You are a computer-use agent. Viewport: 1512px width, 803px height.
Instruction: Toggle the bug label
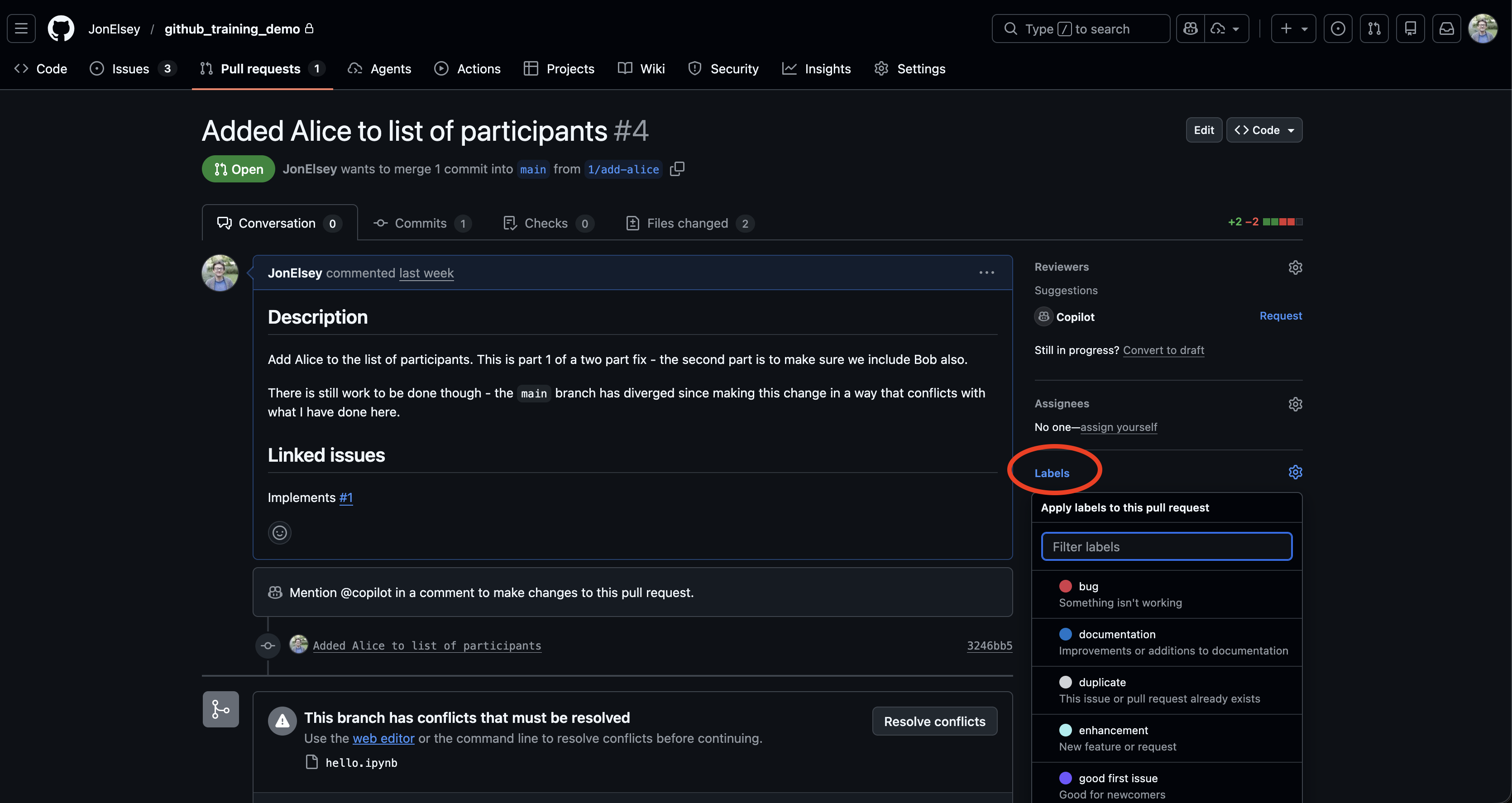(x=1166, y=594)
